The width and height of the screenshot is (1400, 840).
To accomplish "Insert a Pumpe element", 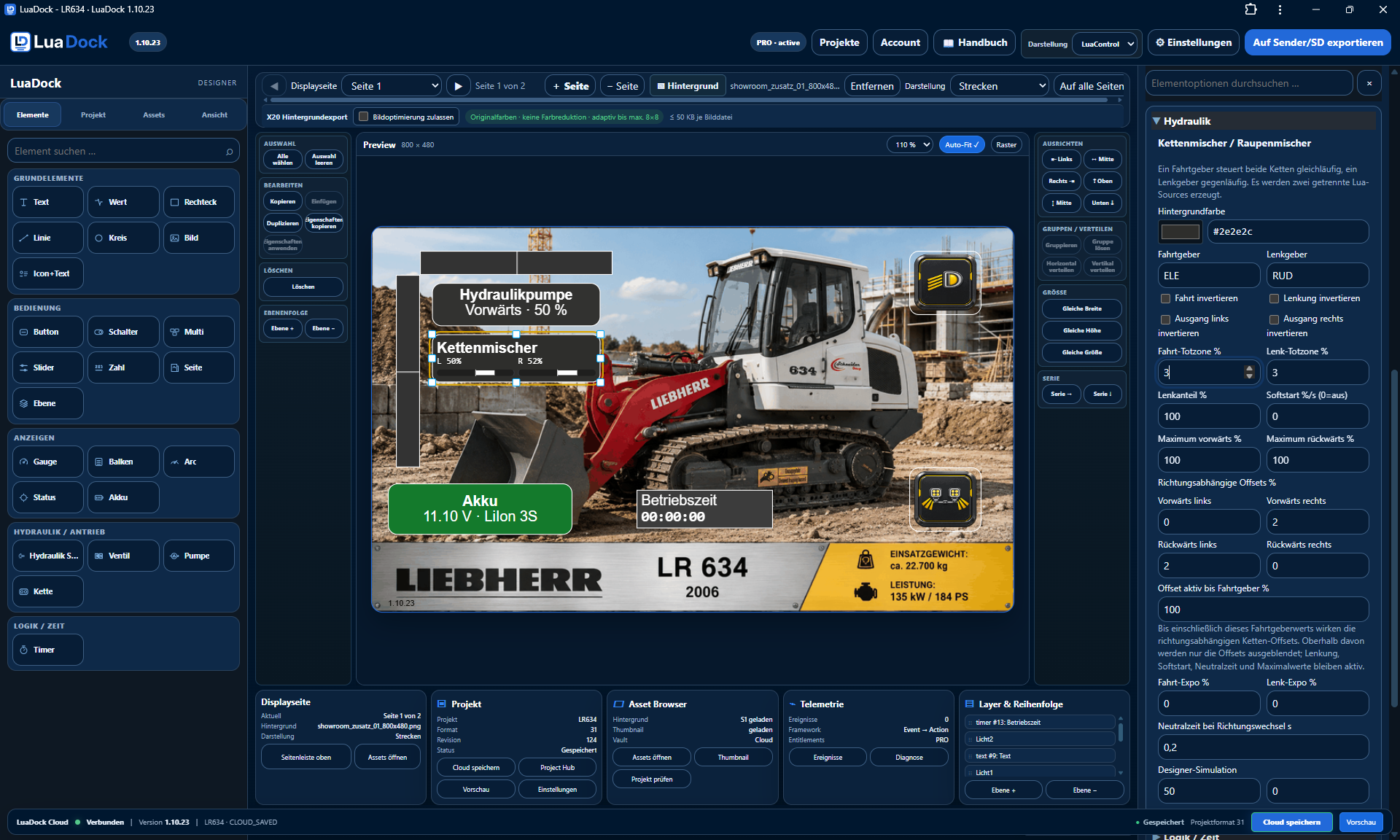I will [199, 556].
